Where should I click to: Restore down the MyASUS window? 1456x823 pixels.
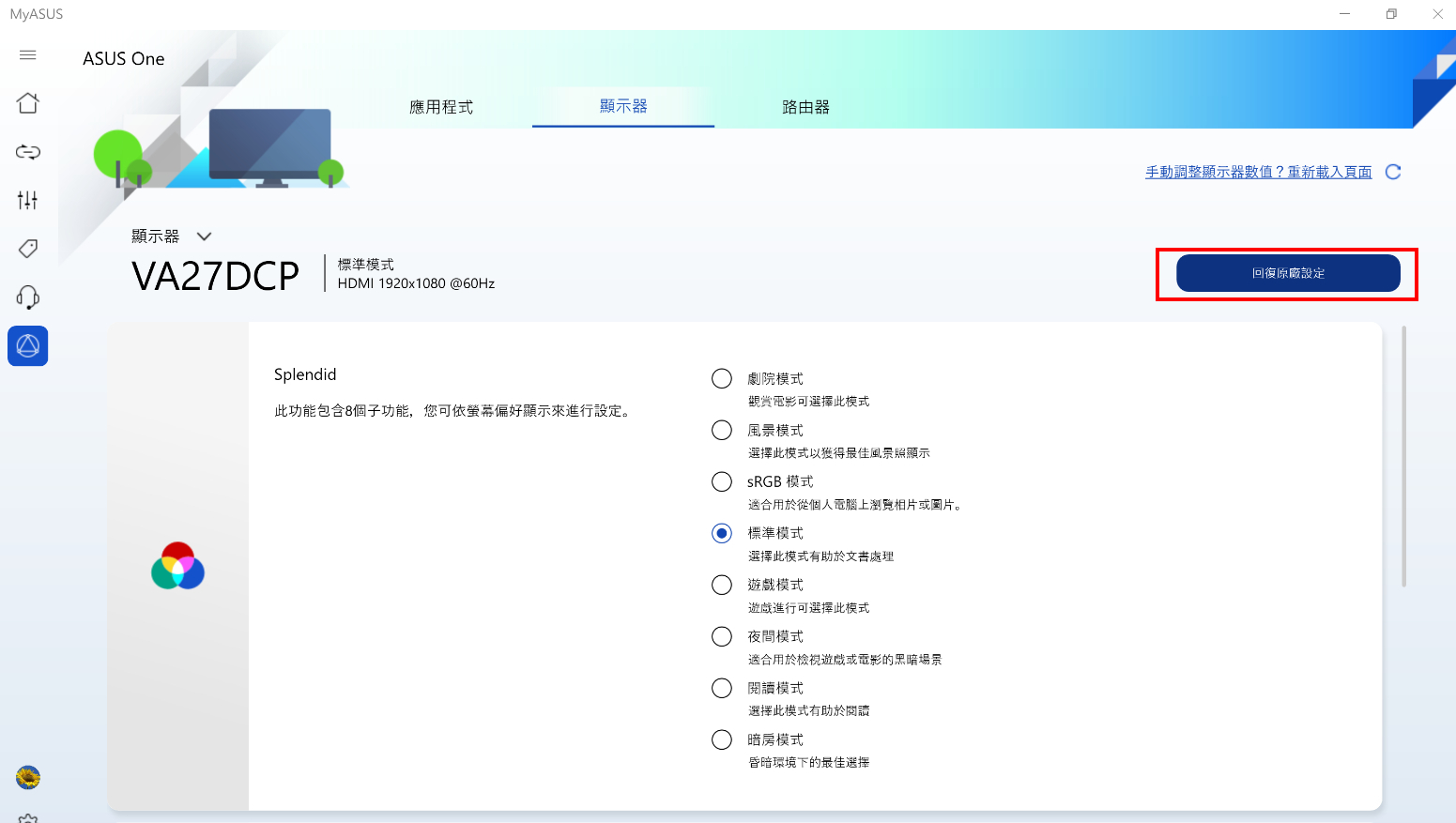tap(1391, 14)
